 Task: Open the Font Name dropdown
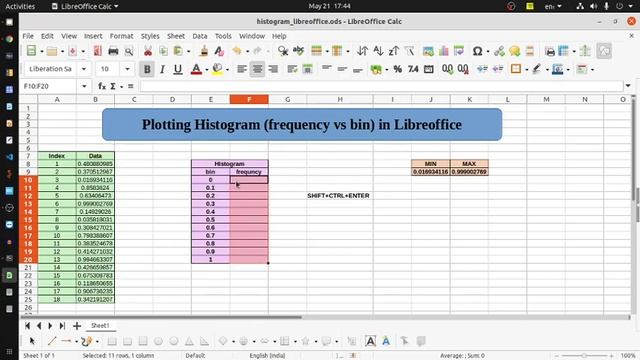tap(84, 69)
